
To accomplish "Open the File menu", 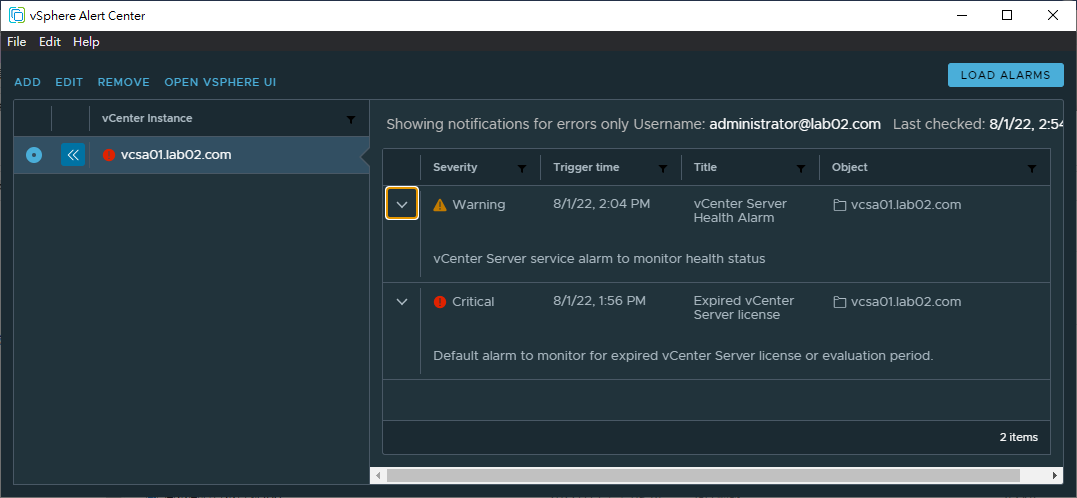I will tap(16, 42).
